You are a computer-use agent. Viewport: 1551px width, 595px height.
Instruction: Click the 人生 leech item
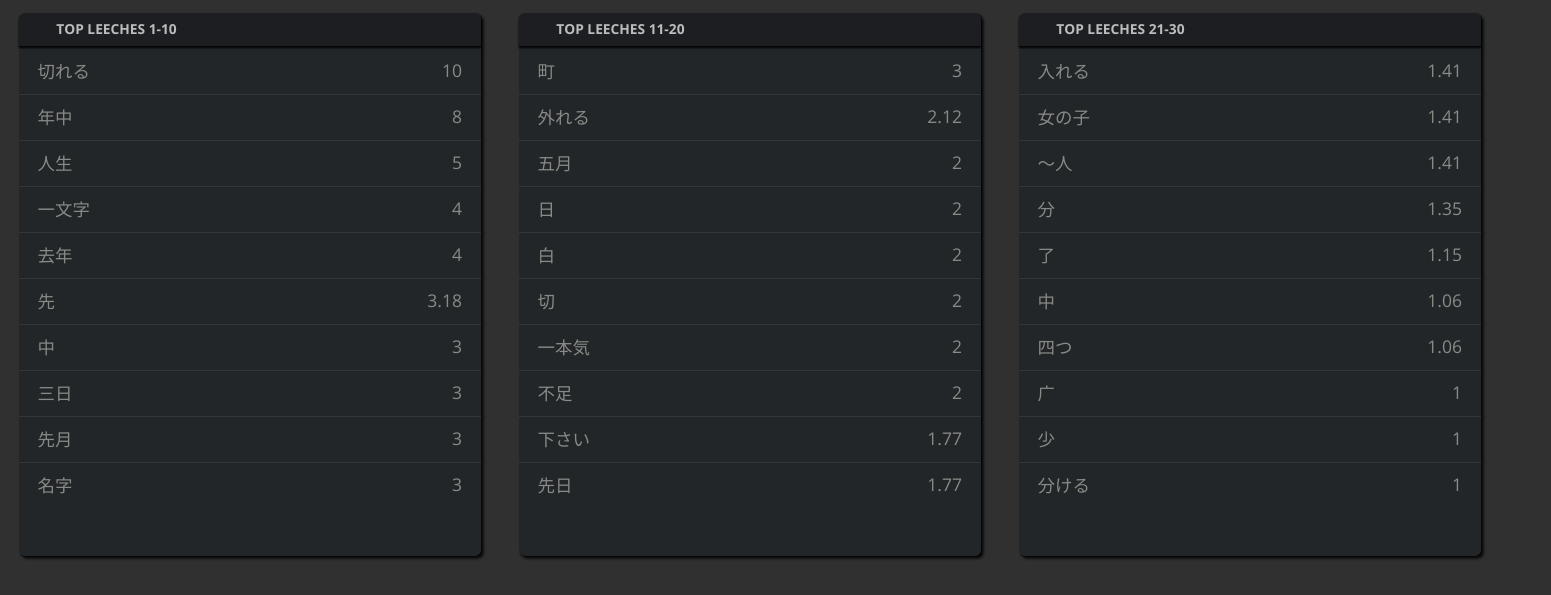click(x=250, y=164)
